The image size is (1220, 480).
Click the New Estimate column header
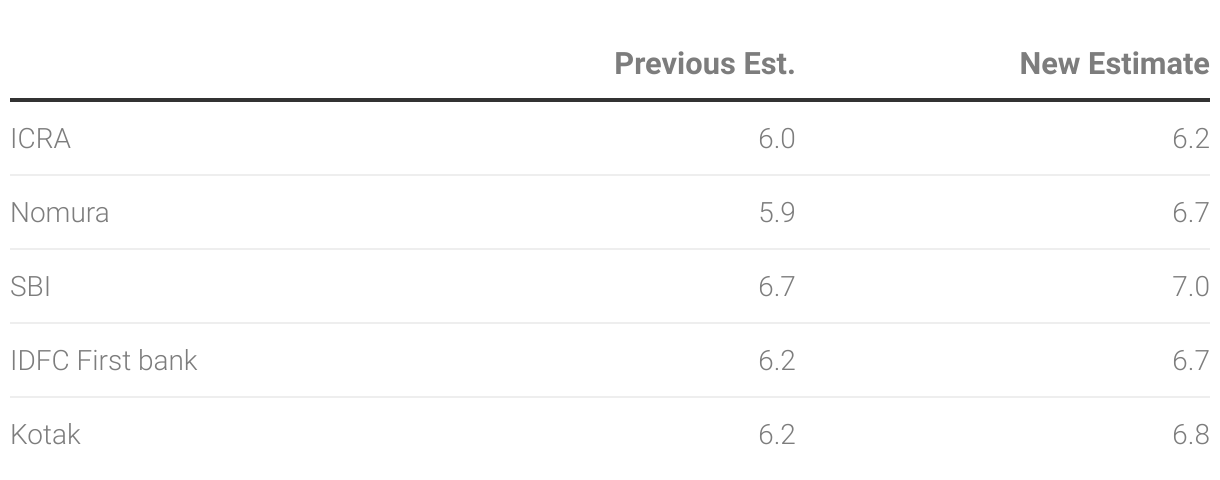1114,64
